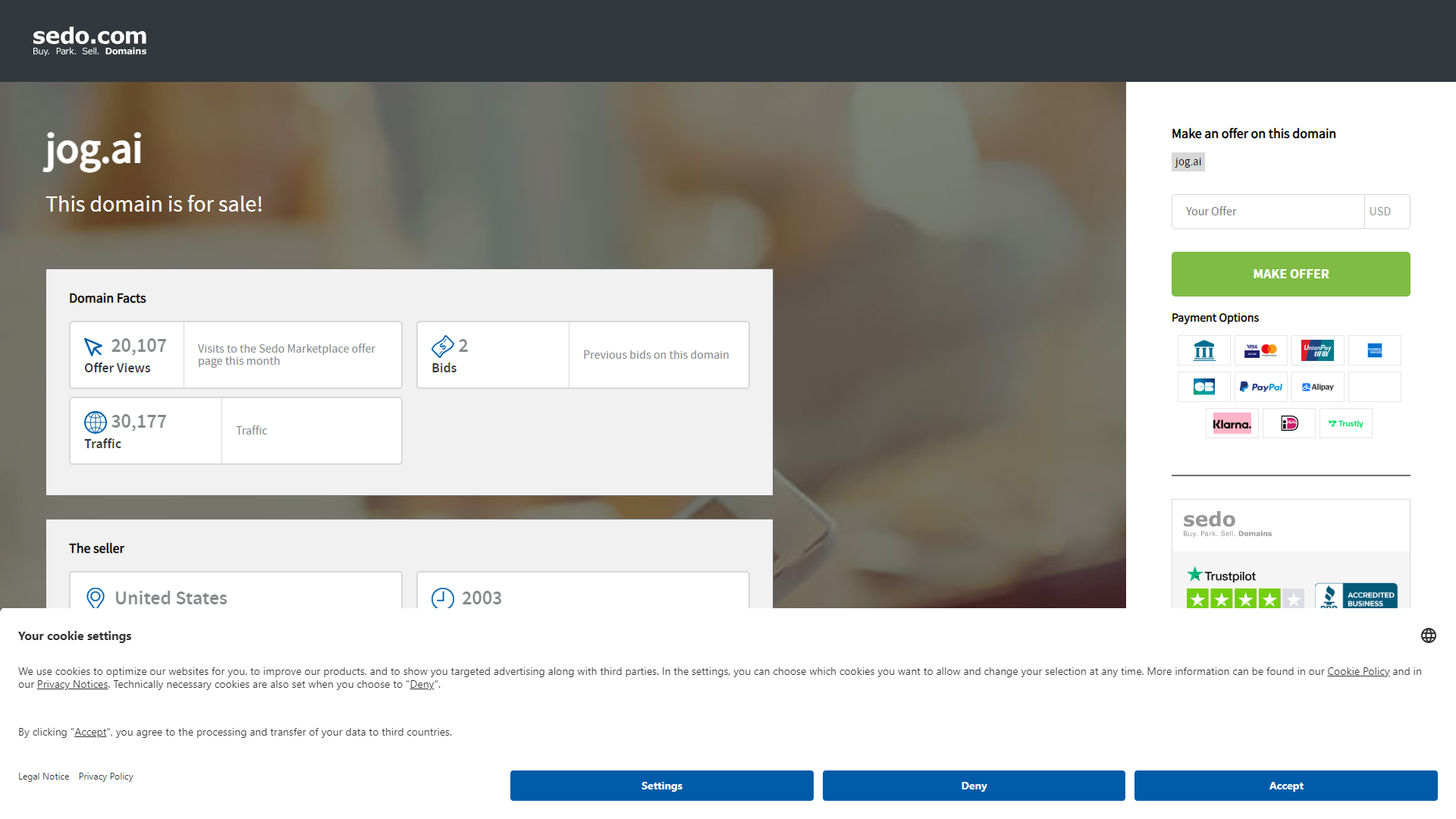1456x819 pixels.
Task: Click the Privacy Notices link
Action: click(72, 684)
